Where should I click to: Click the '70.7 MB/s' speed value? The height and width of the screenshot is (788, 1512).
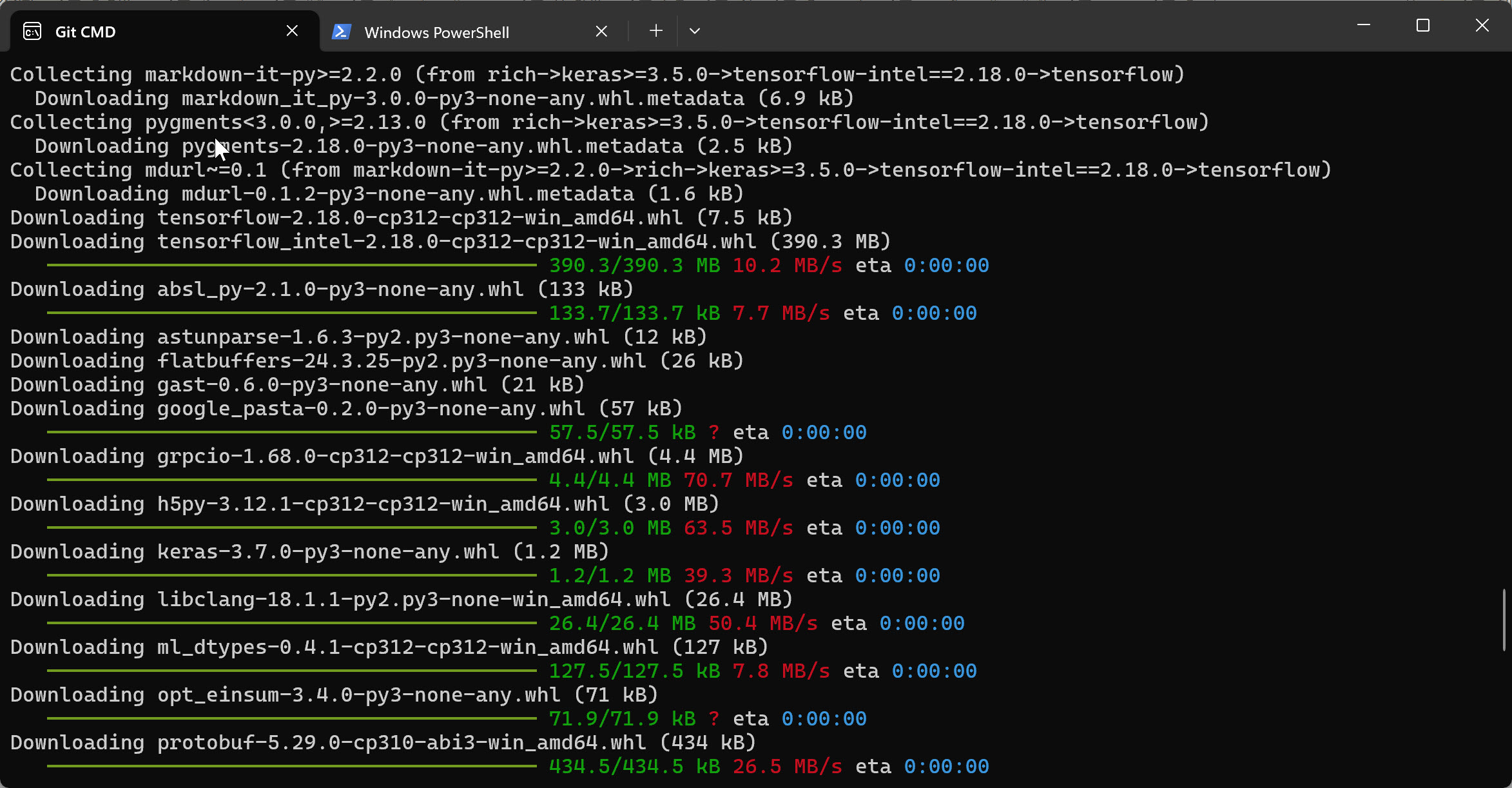coord(739,480)
